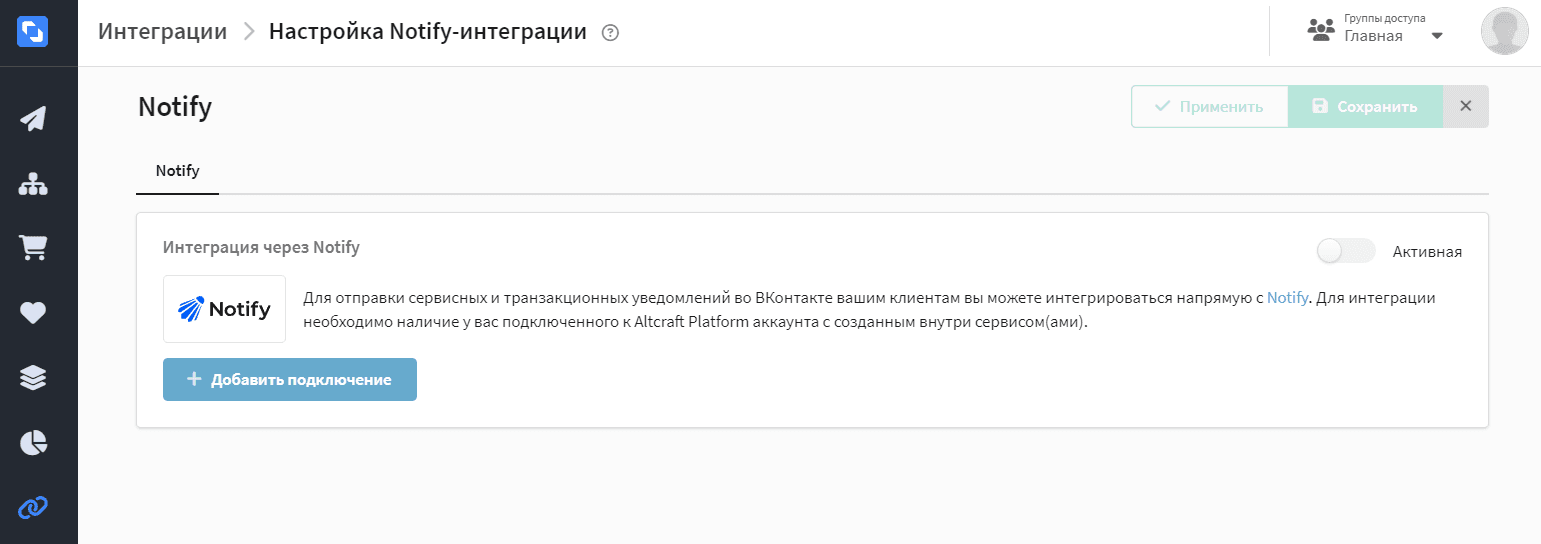Close the Notify settings with X
This screenshot has width=1541, height=544.
[1466, 106]
